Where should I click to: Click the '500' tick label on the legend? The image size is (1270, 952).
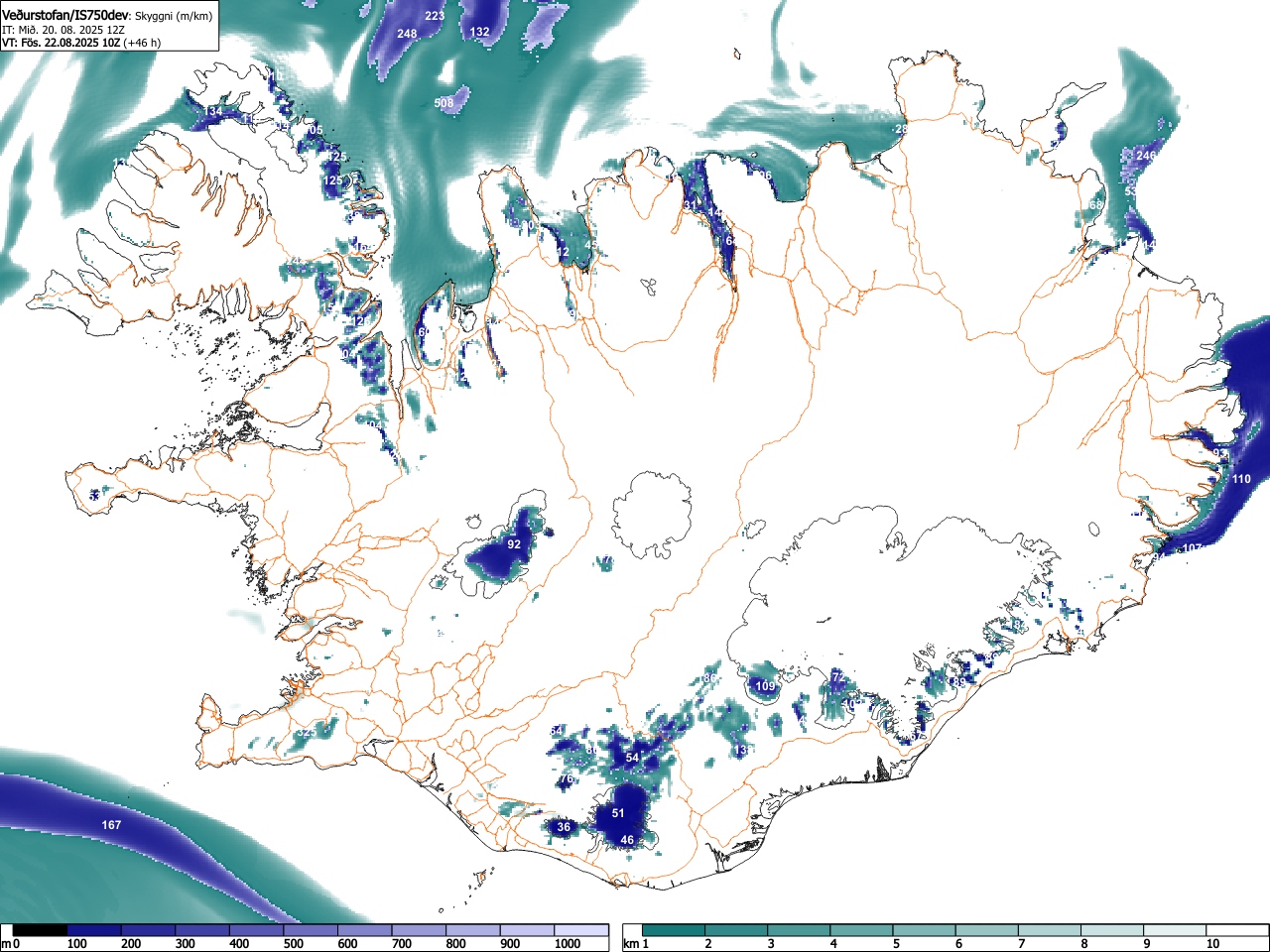293,944
